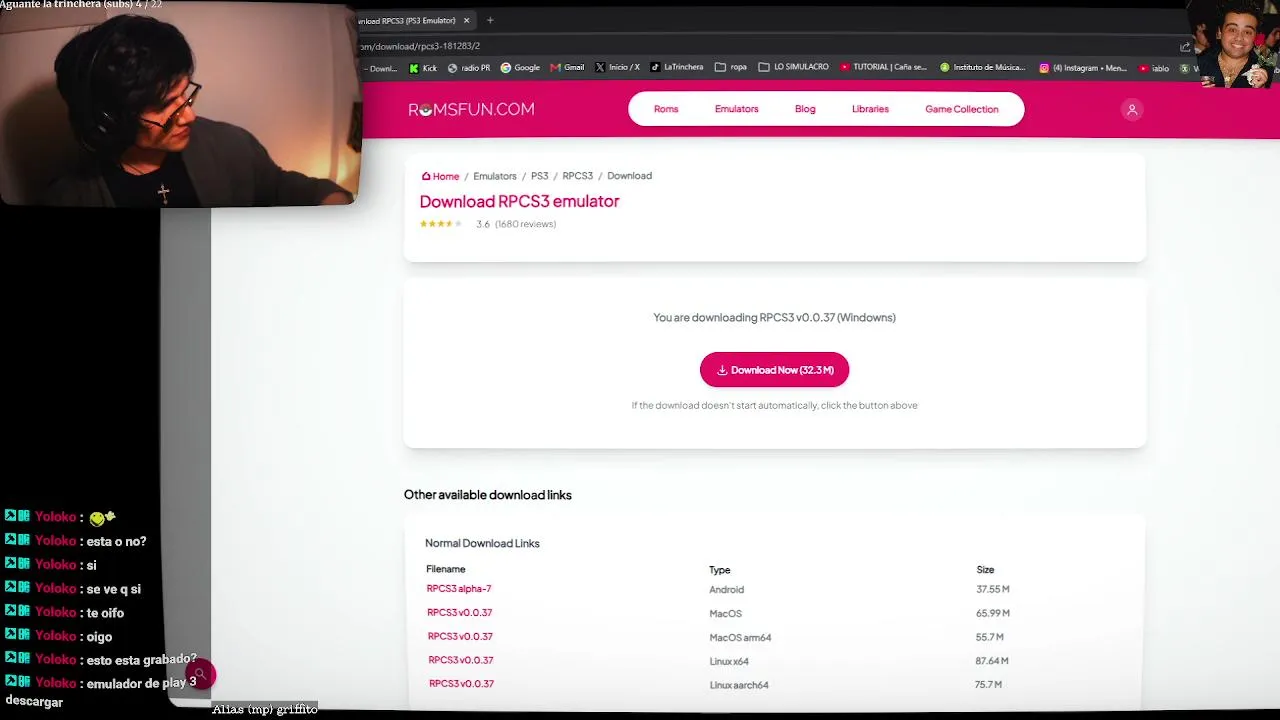Viewport: 1280px width, 720px height.
Task: Open the Instagram bookmark
Action: pyautogui.click(x=1083, y=68)
